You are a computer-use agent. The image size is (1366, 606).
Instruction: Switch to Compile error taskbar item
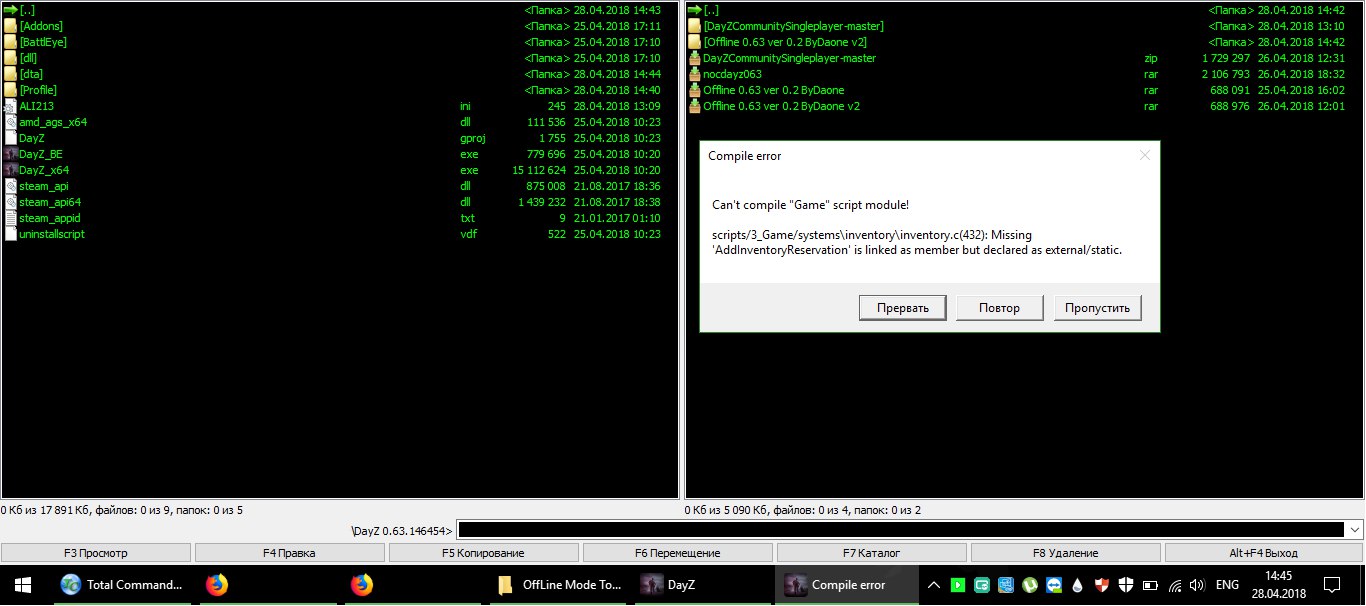846,585
